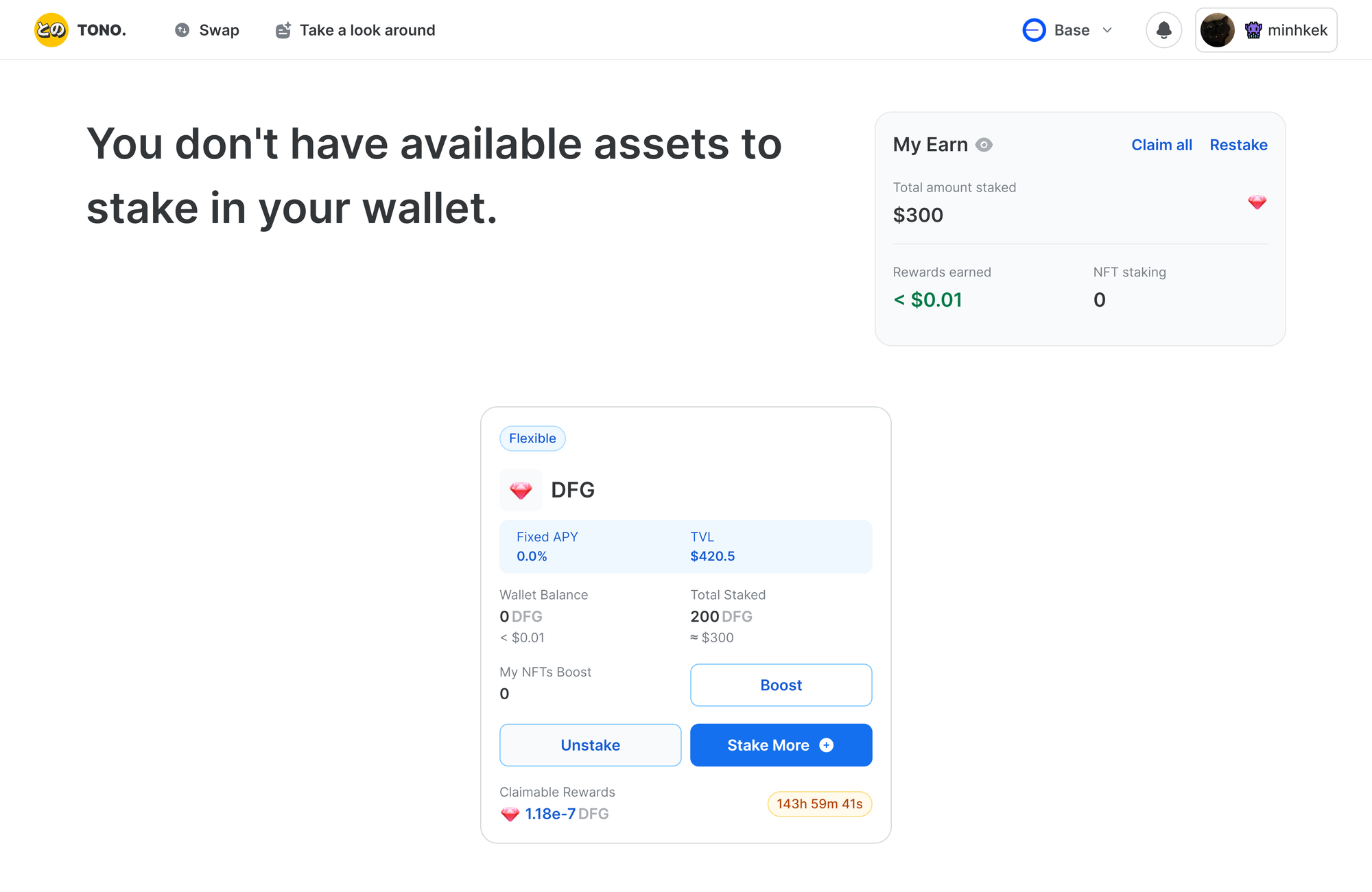Click the Base network circle icon

1034,30
